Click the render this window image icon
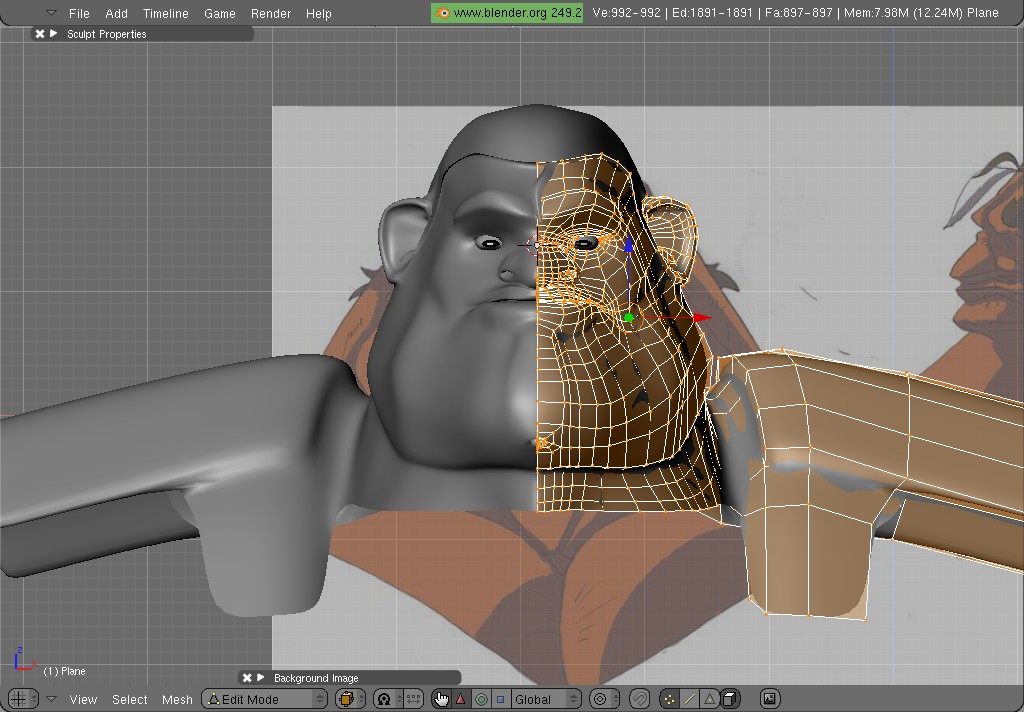The width and height of the screenshot is (1024, 712). [x=770, y=699]
